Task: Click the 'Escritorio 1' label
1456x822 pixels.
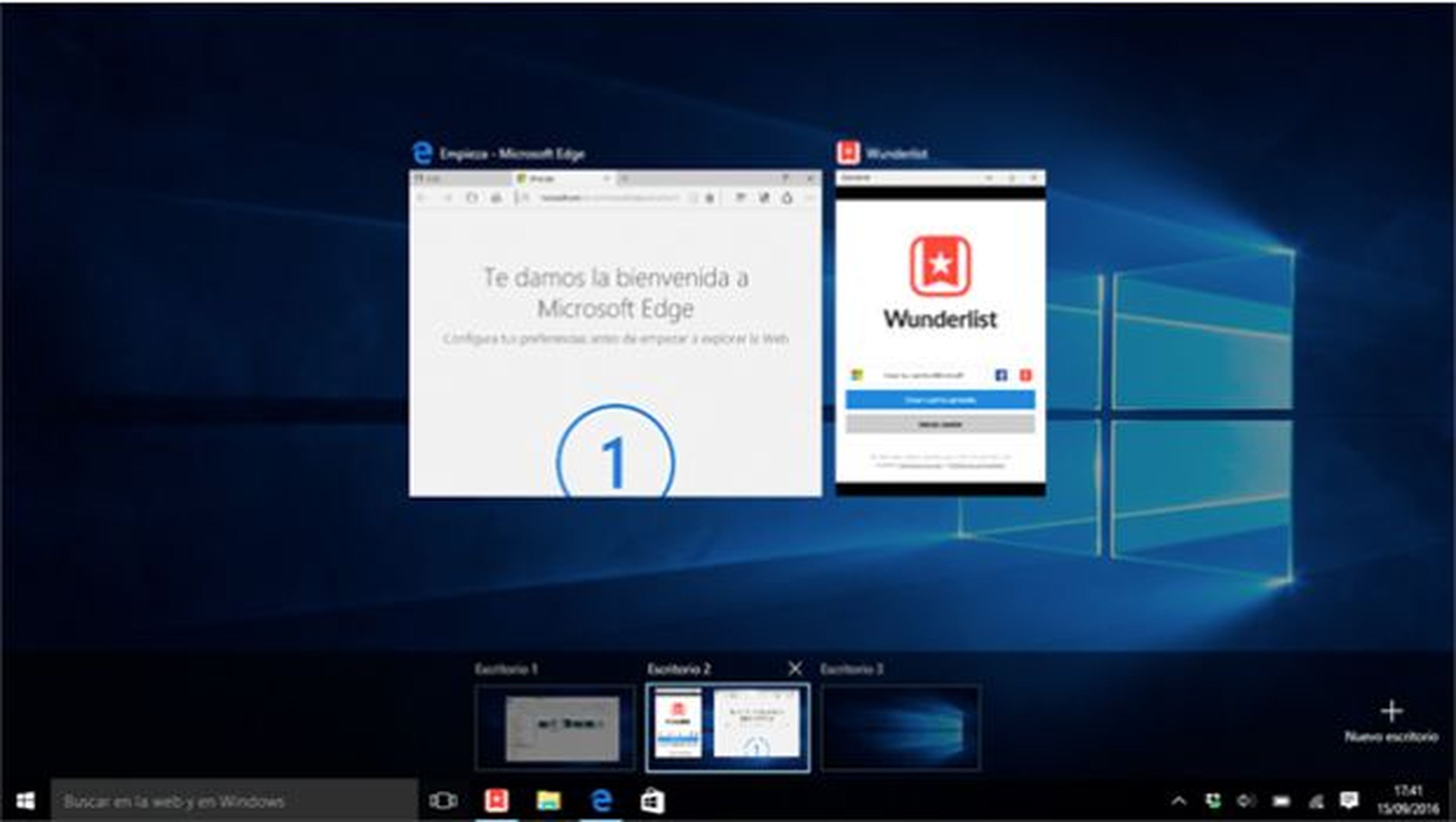Action: (506, 669)
